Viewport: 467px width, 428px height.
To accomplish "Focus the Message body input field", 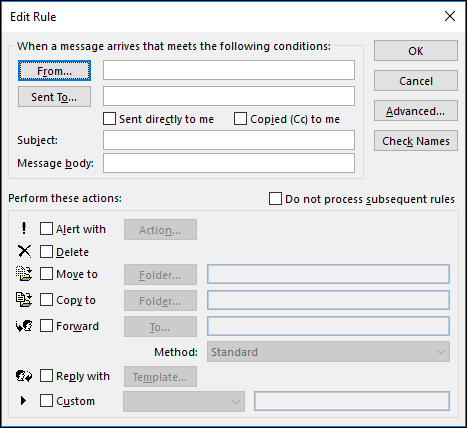I will tap(229, 163).
